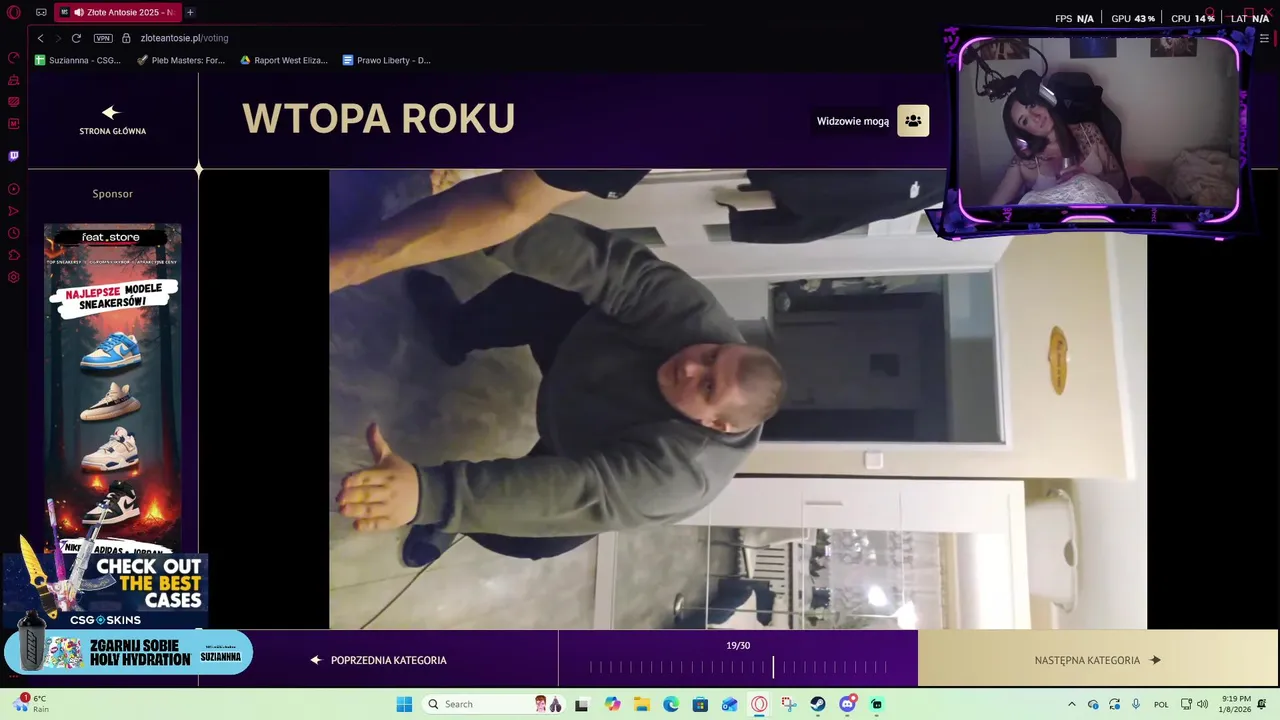Screen dimensions: 1280x720
Task: Open volume control in system tray
Action: click(x=1202, y=704)
